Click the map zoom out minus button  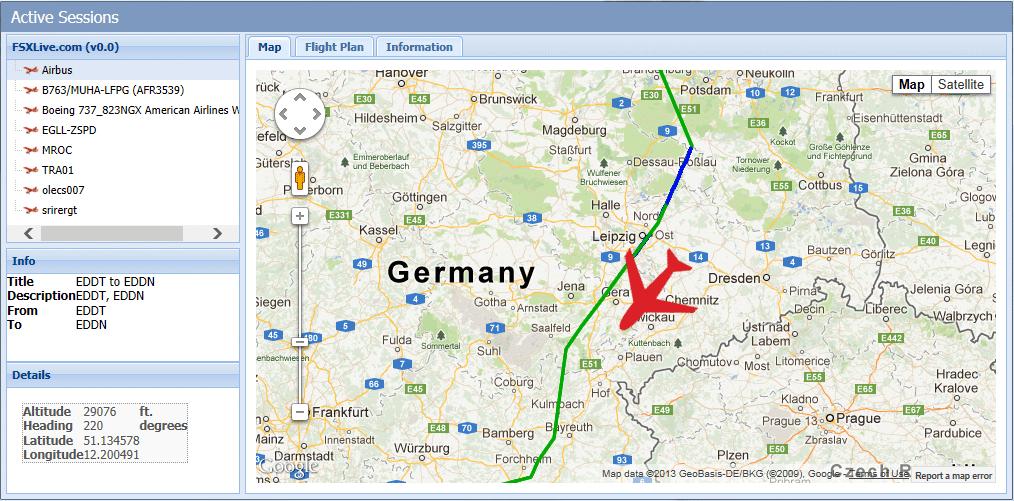click(x=299, y=411)
